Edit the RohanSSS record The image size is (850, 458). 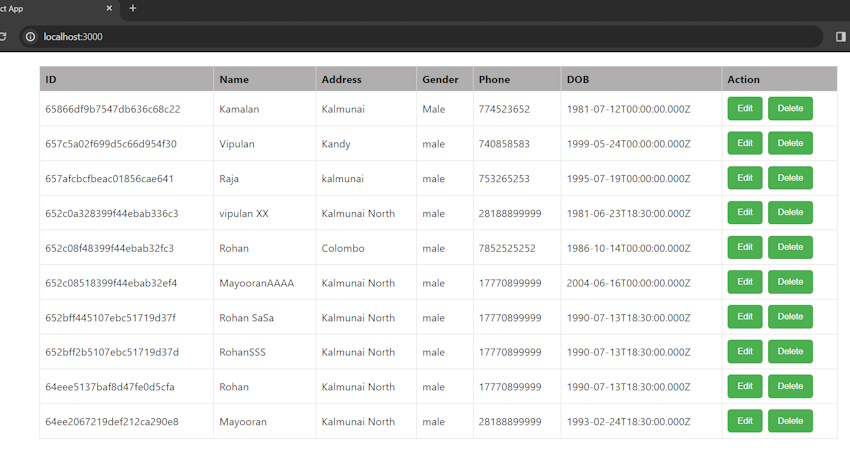click(x=744, y=352)
